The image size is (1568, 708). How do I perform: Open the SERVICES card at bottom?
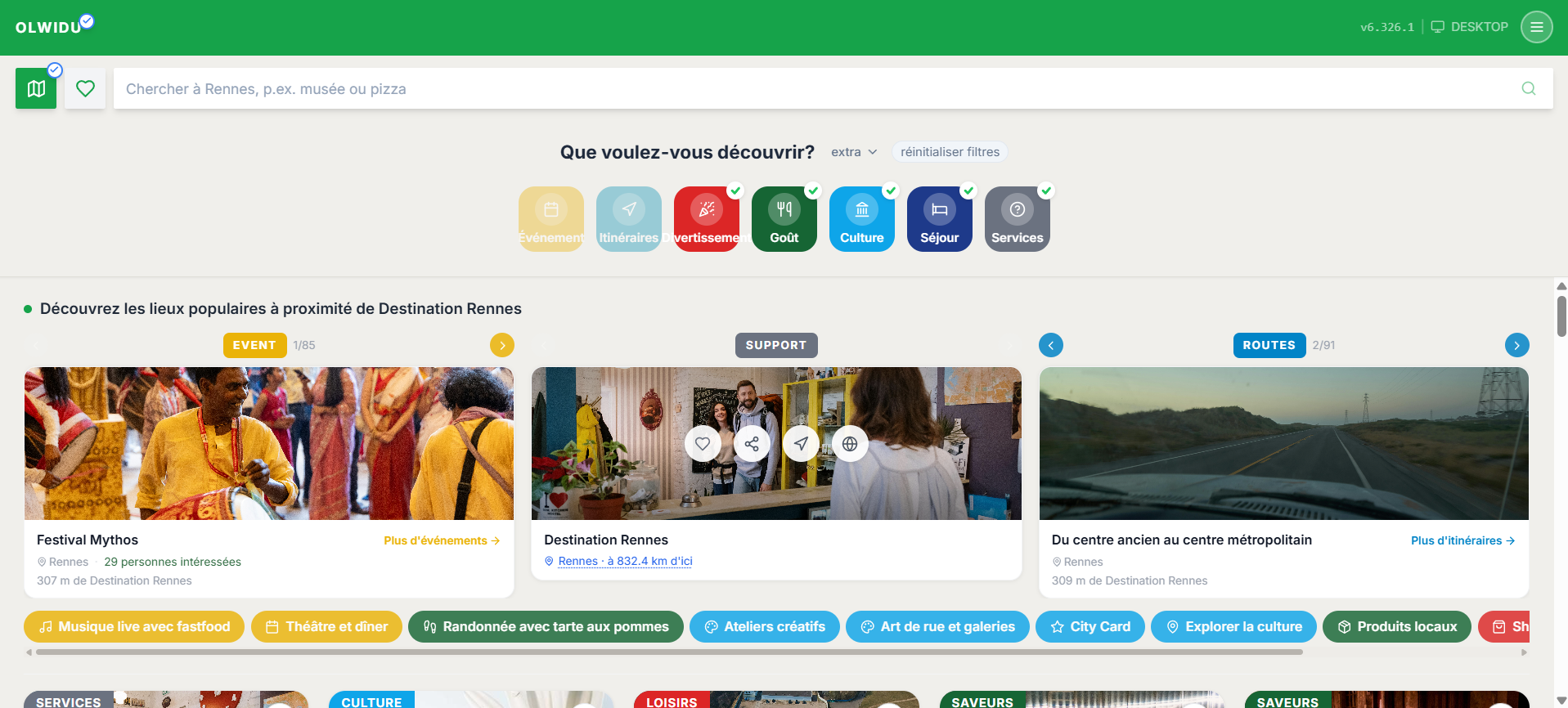[x=166, y=700]
